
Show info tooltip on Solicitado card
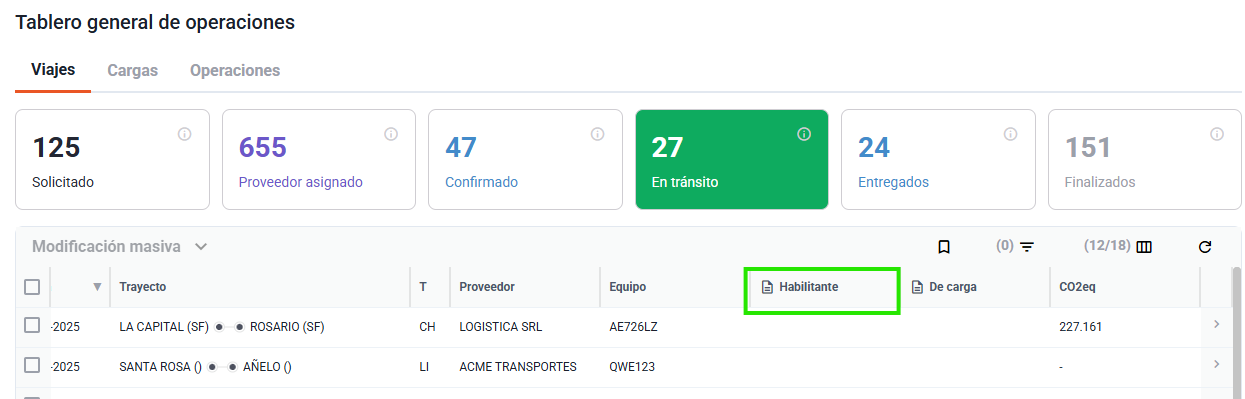(x=184, y=134)
